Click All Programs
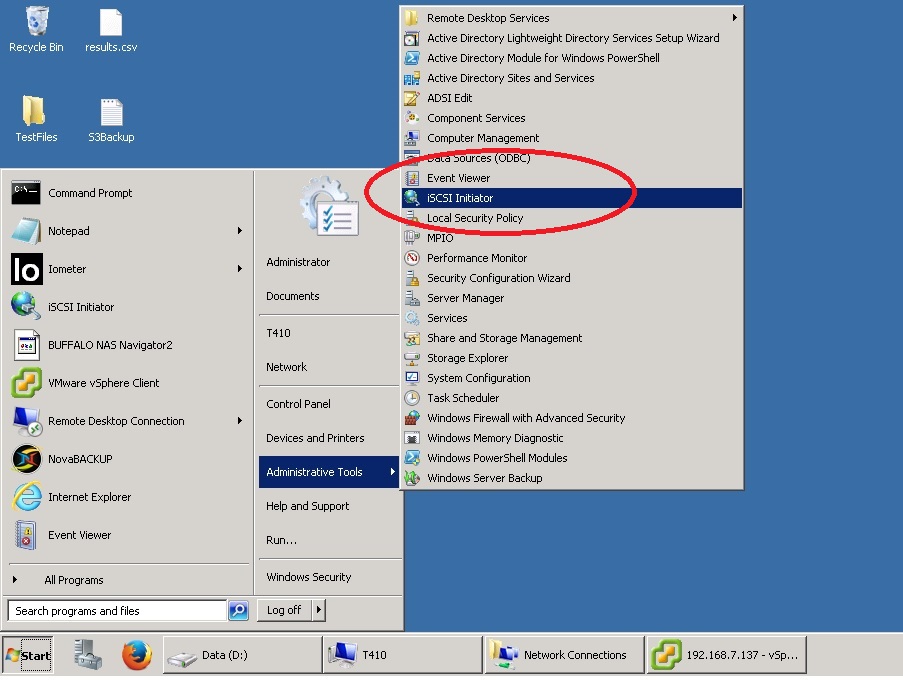Screen dimensions: 903x680 pyautogui.click(x=73, y=579)
